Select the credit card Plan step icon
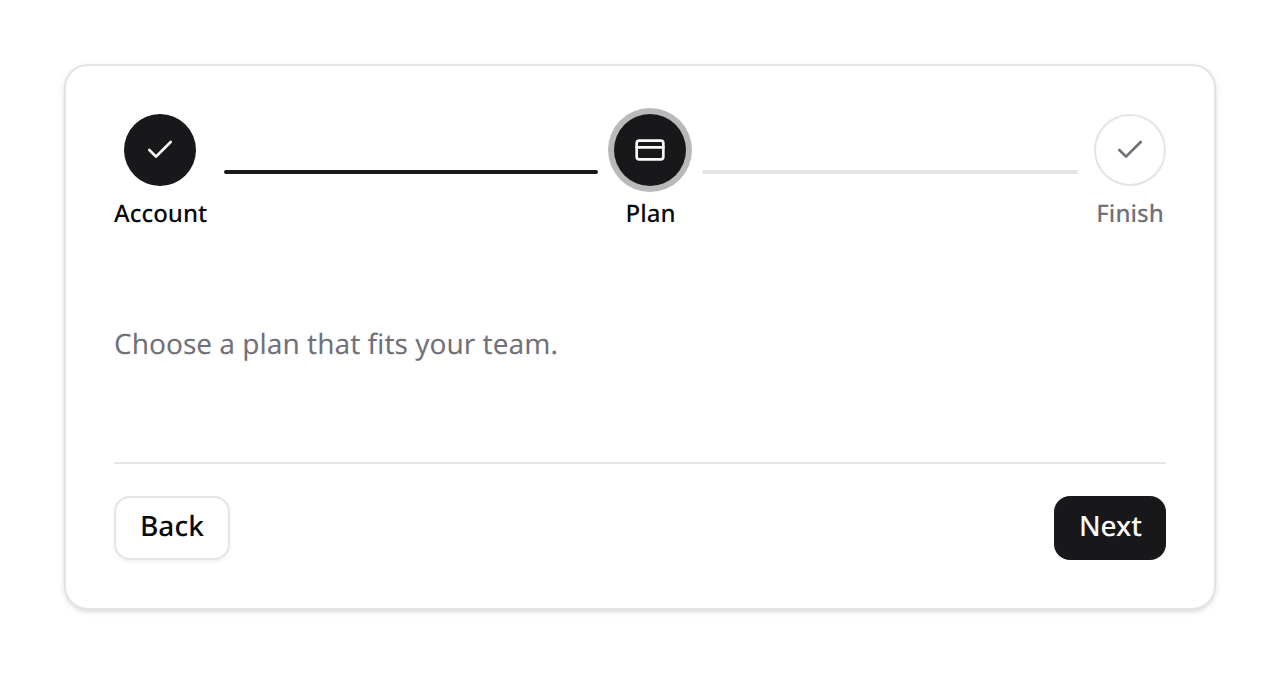1280x674 pixels. pos(650,150)
